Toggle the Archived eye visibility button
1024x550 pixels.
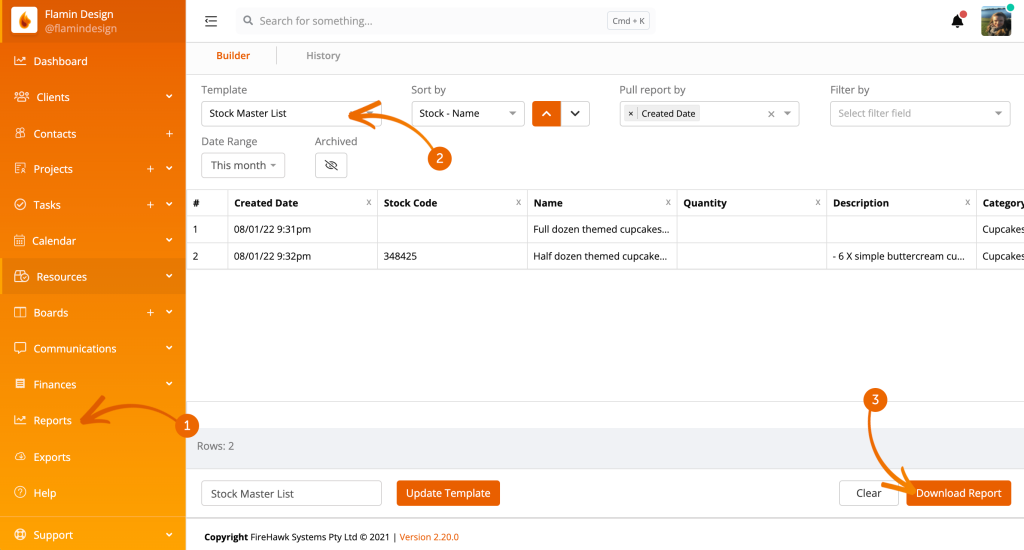331,166
